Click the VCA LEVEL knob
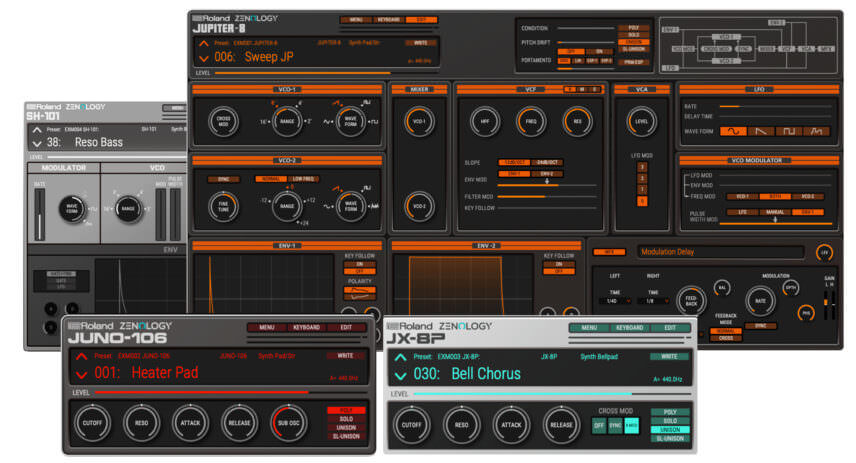 pyautogui.click(x=641, y=121)
